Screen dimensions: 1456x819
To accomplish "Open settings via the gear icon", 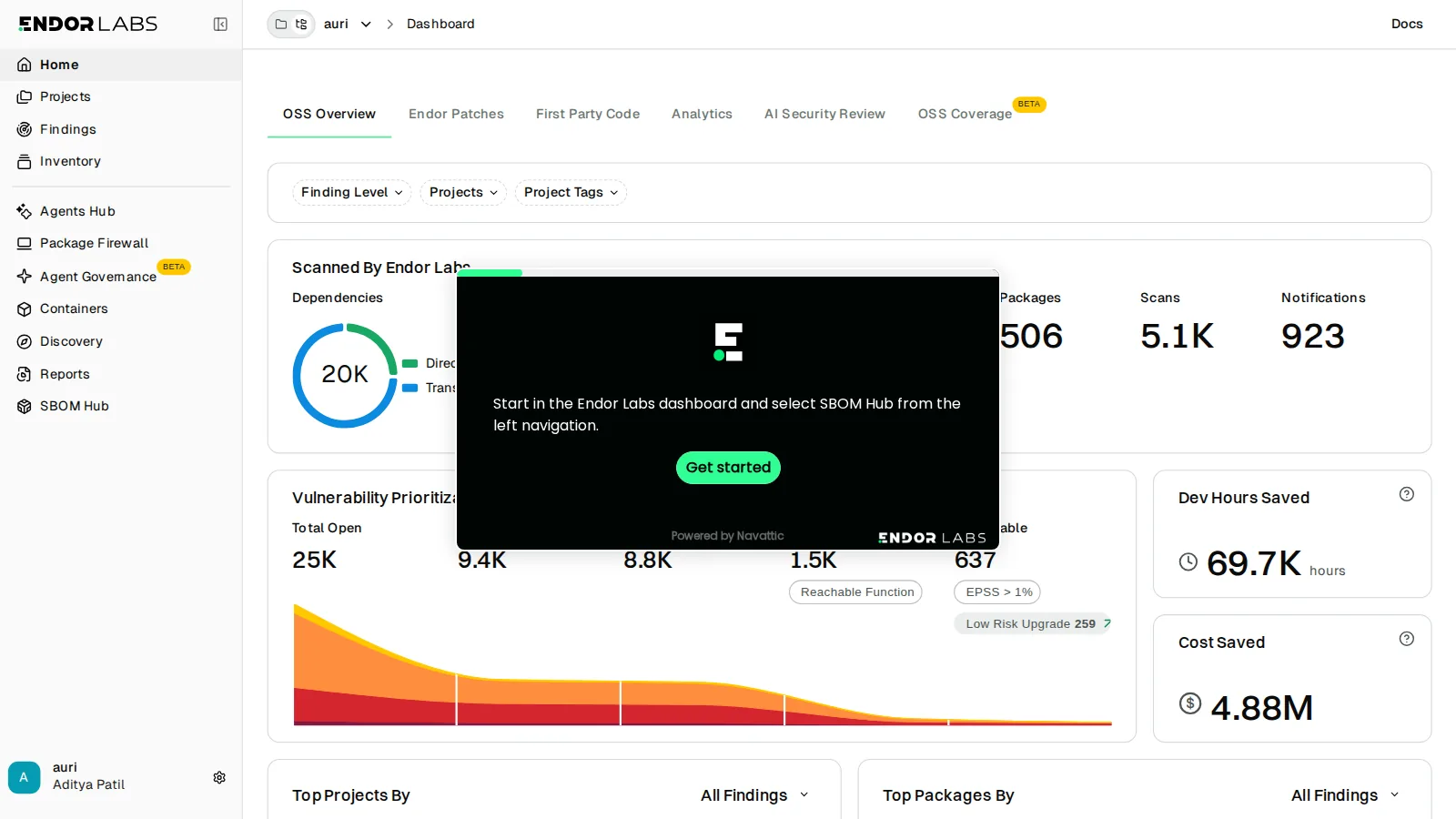I will pyautogui.click(x=219, y=777).
